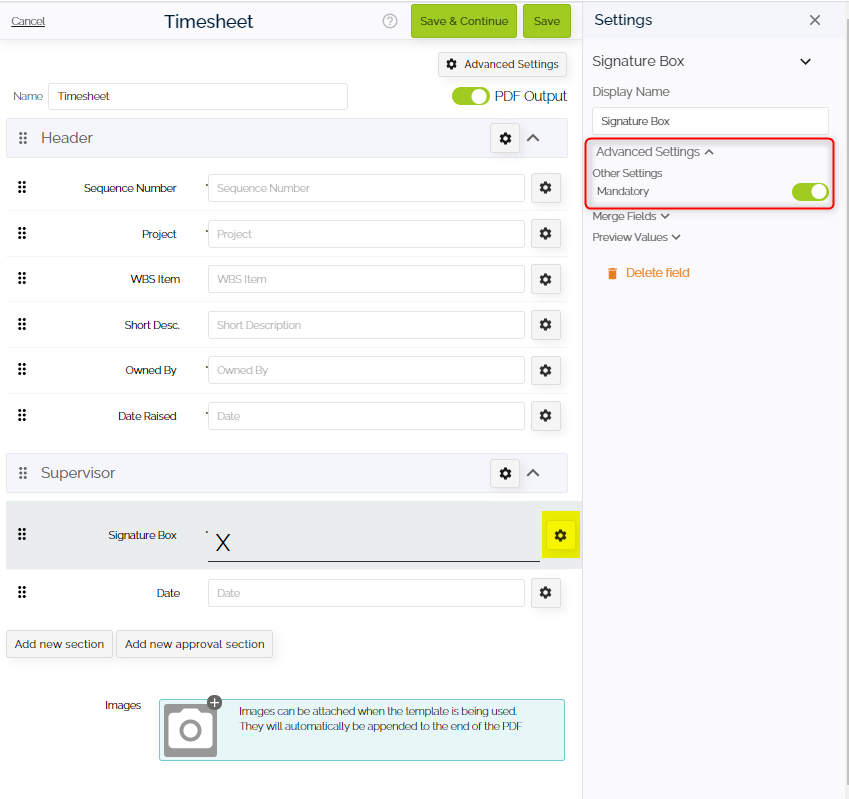Open Header section gear settings

tap(505, 138)
